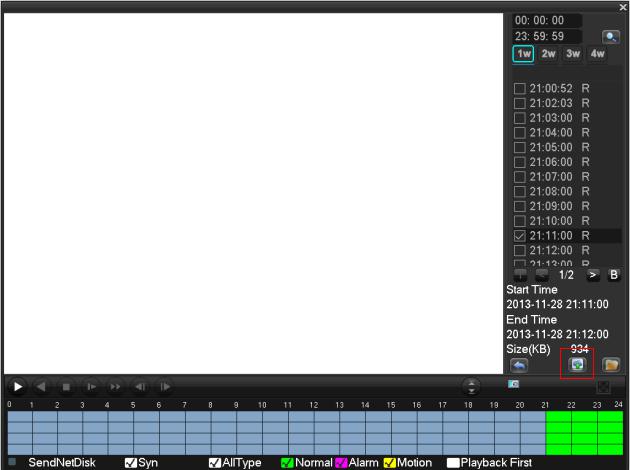Check the 21:12:00 recording checkbox

520,251
